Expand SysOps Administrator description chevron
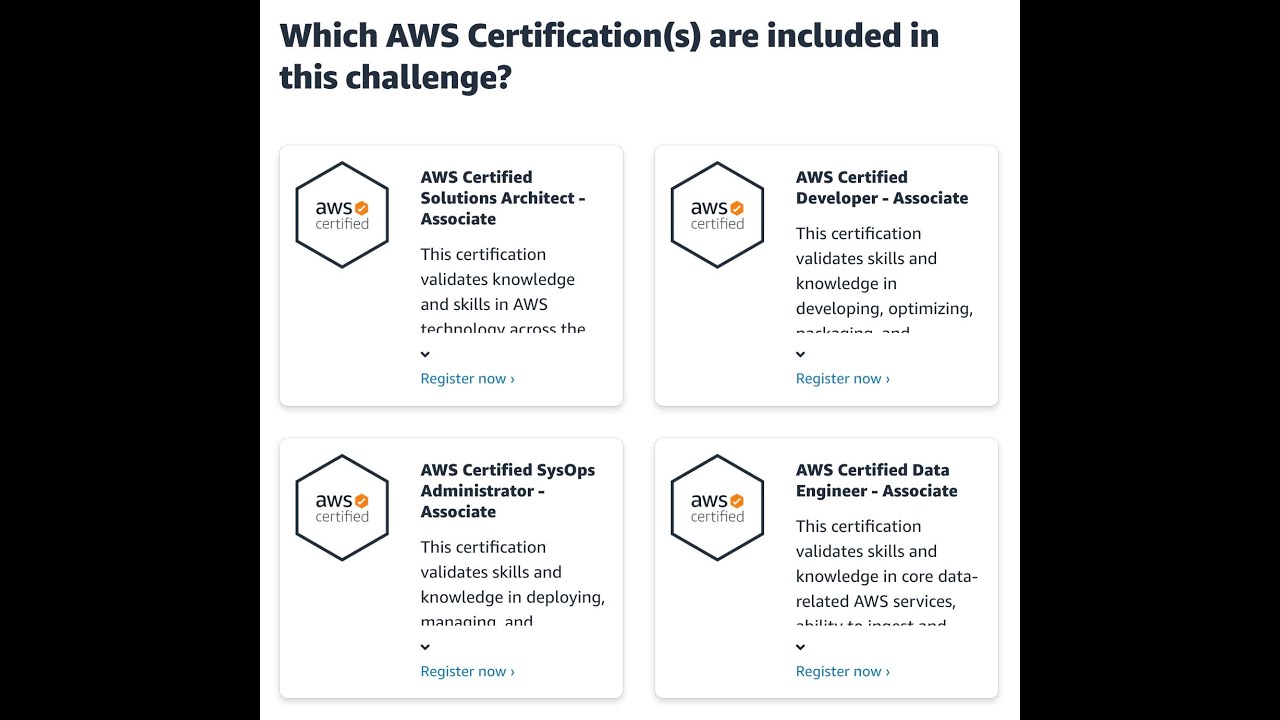 pyautogui.click(x=425, y=647)
